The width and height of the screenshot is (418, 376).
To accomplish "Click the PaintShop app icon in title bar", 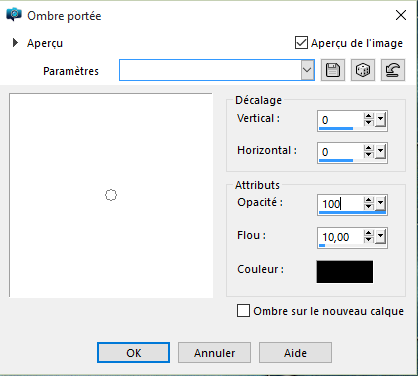I will point(14,15).
